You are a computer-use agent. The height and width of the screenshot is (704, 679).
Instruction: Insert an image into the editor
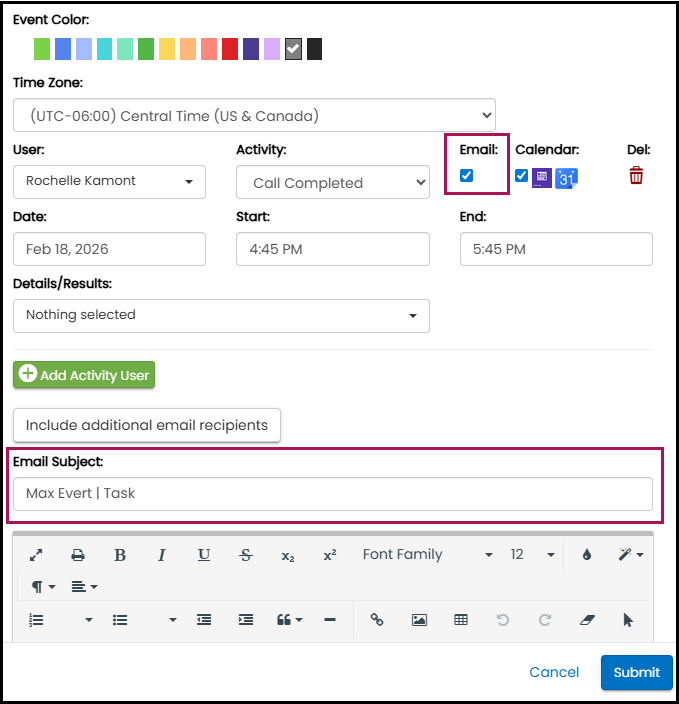point(419,620)
